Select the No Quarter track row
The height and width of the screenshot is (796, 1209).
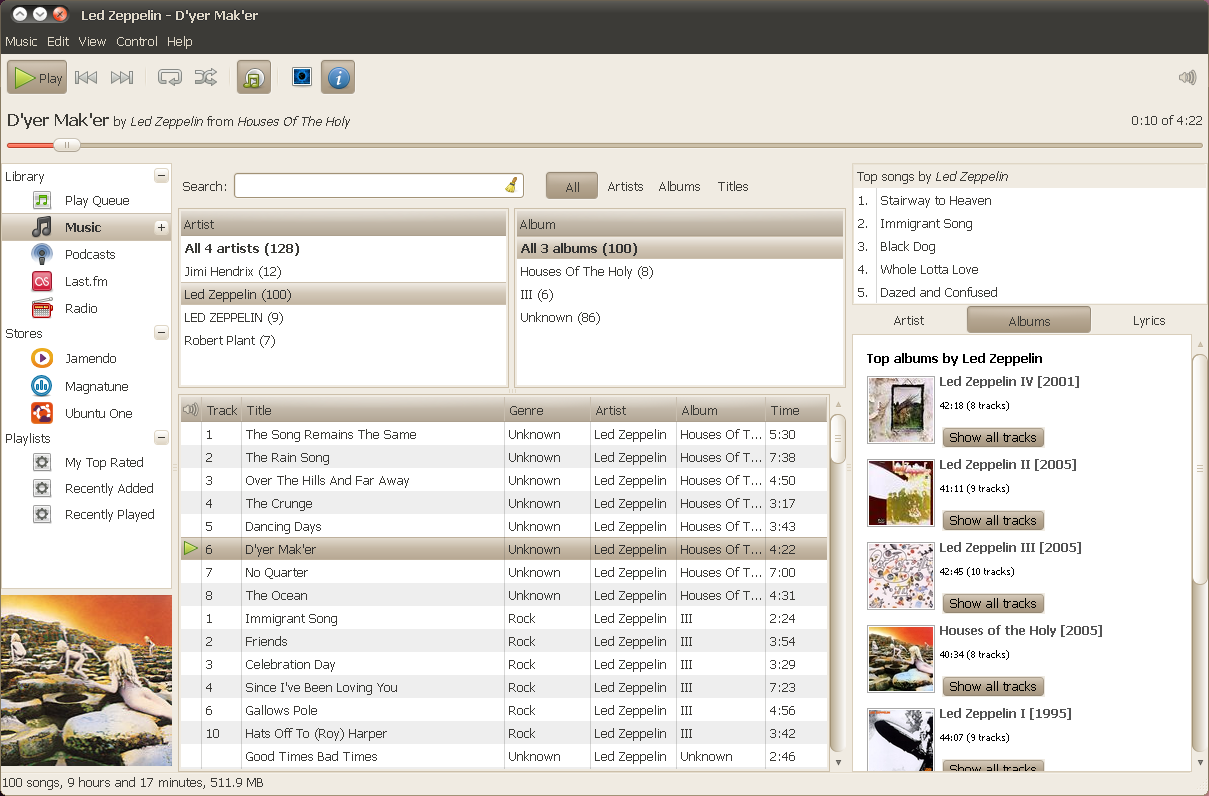tap(504, 572)
